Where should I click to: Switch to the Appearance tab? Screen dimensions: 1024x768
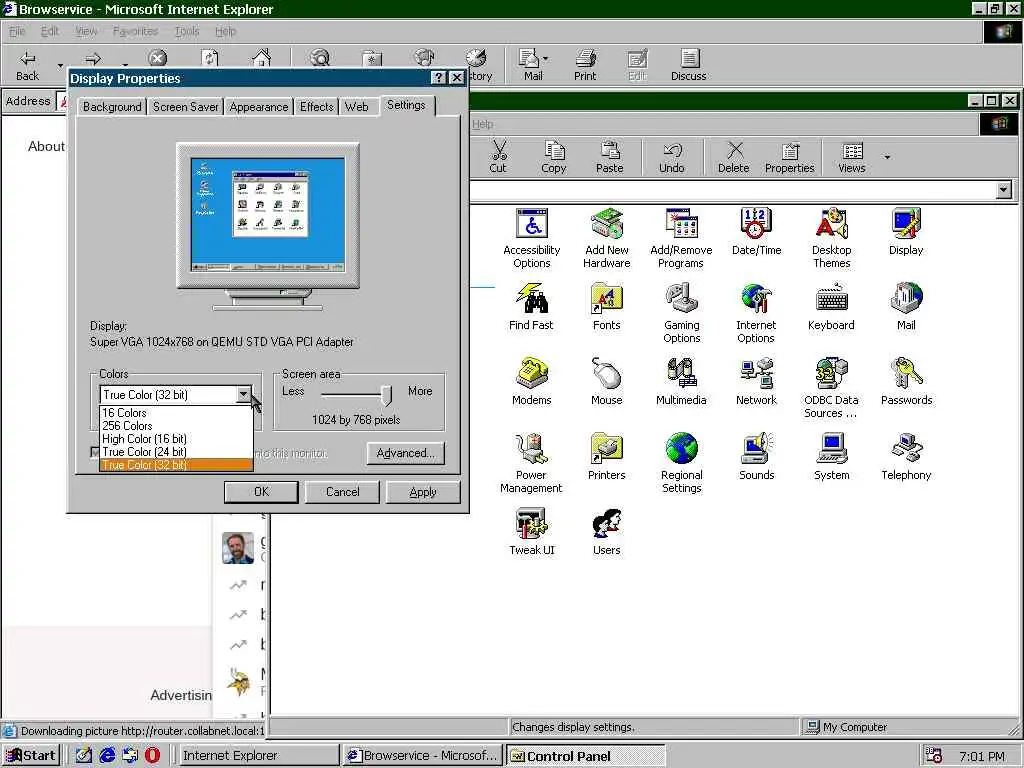(x=259, y=106)
